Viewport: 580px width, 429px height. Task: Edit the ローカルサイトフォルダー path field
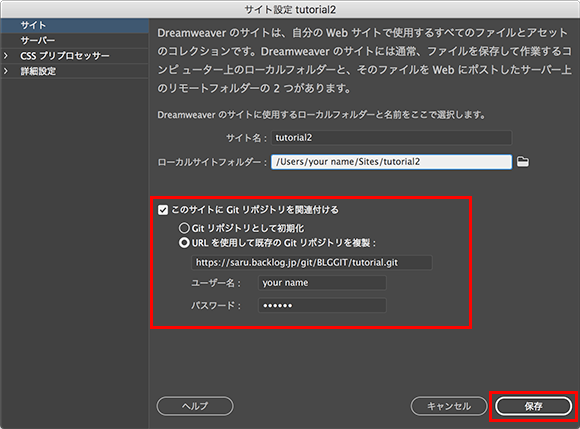pyautogui.click(x=392, y=162)
